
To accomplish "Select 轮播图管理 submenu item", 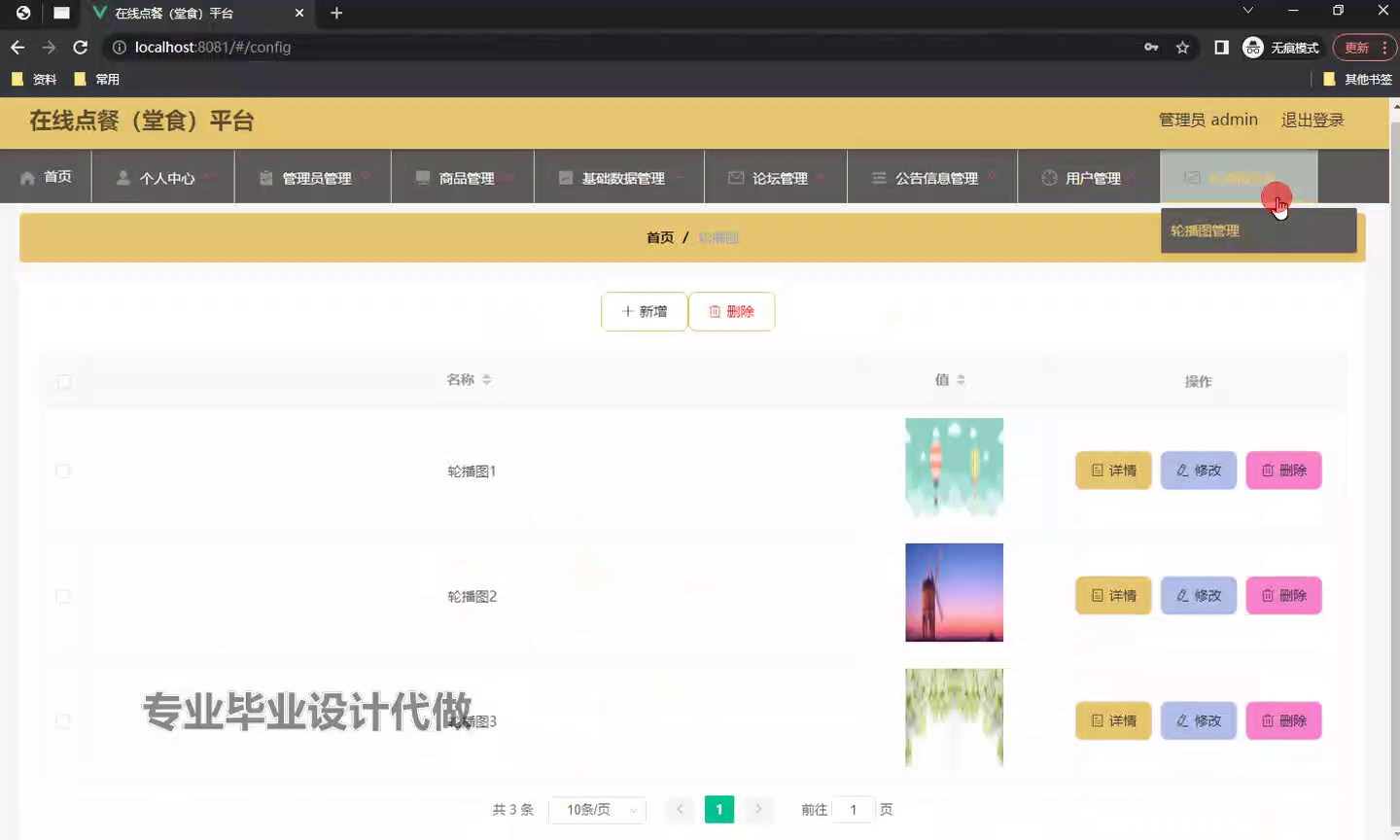I will 1258,230.
